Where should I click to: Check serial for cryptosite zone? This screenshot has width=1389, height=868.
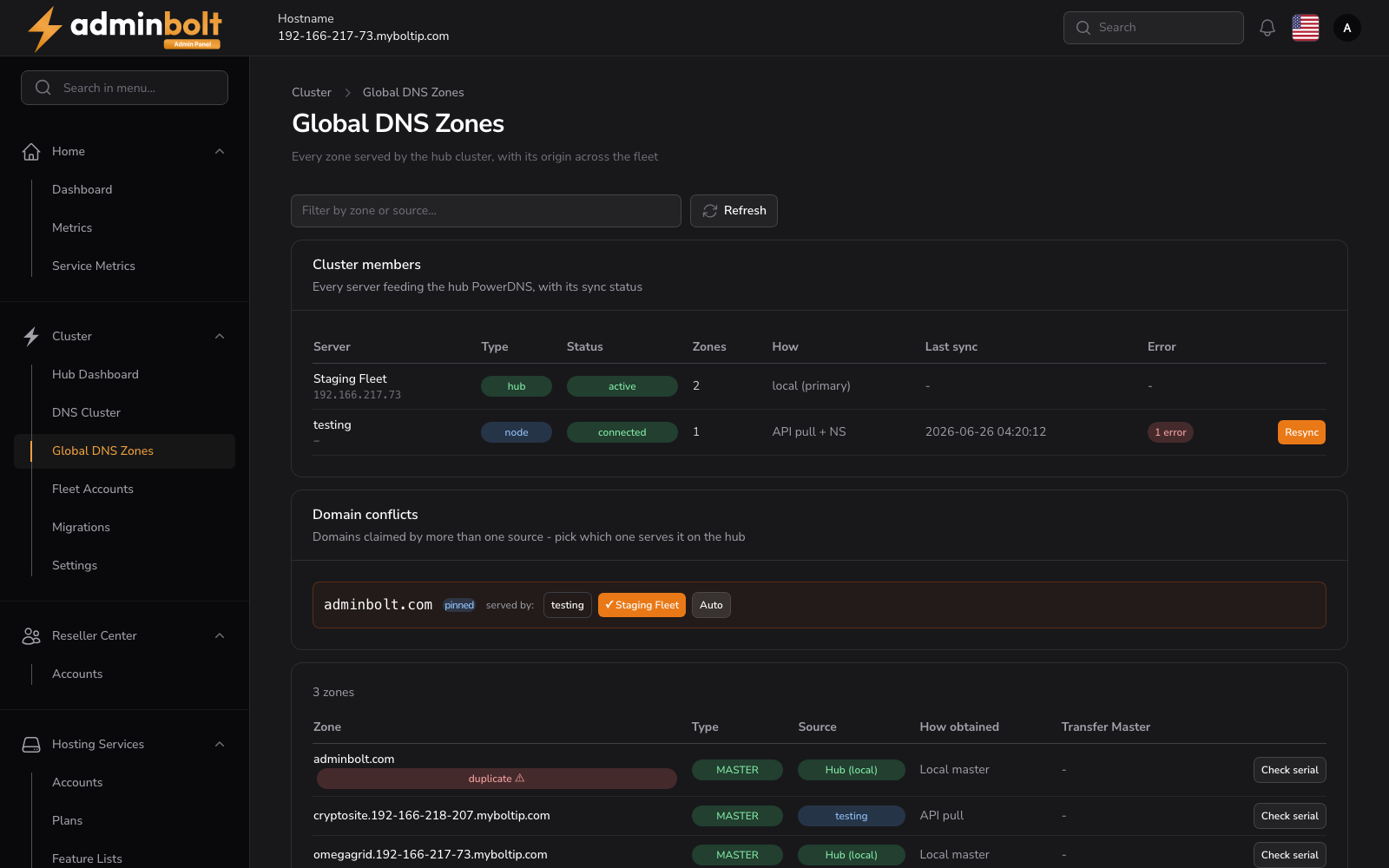pyautogui.click(x=1289, y=816)
